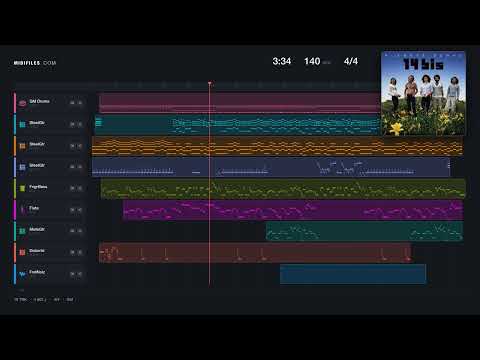Image resolution: width=480 pixels, height=360 pixels.
Task: Mute the FretNoiz track
Action: click(72, 274)
